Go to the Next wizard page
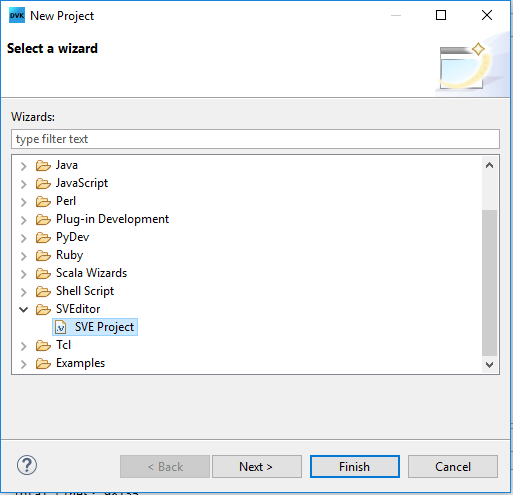Screen dimensions: 513x495 pos(257,467)
